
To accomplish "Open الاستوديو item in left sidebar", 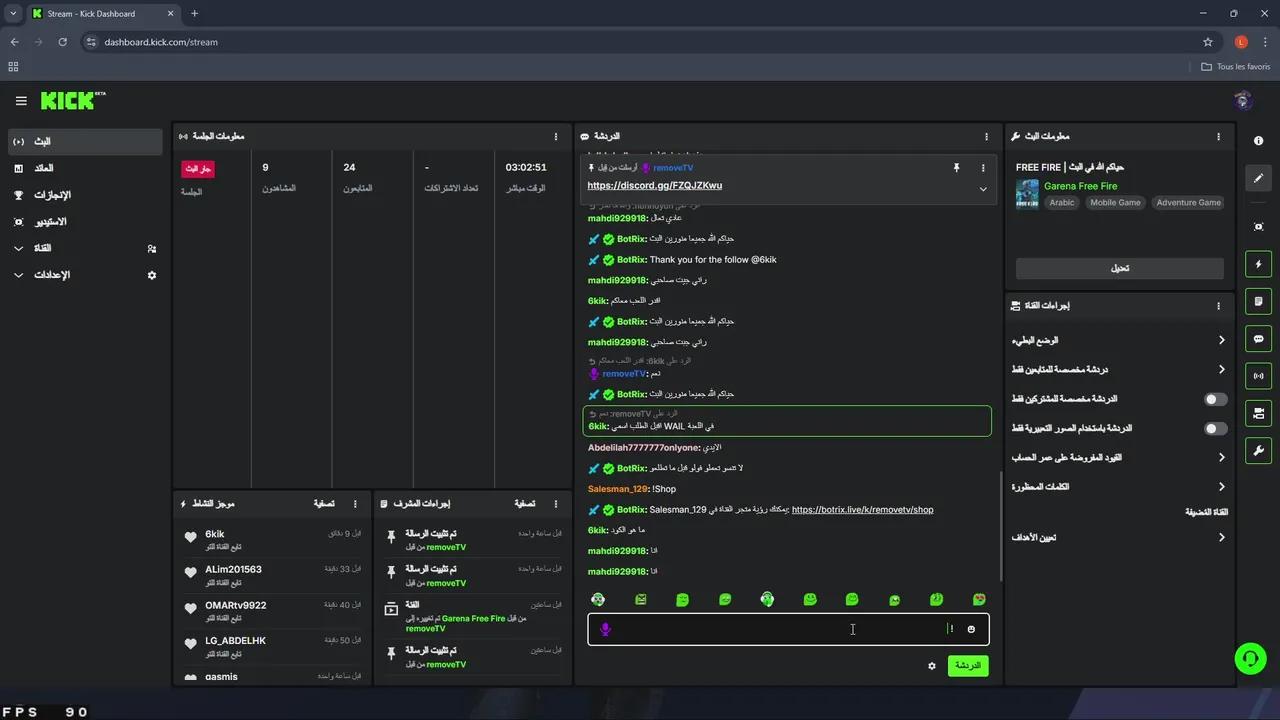I will tap(85, 222).
